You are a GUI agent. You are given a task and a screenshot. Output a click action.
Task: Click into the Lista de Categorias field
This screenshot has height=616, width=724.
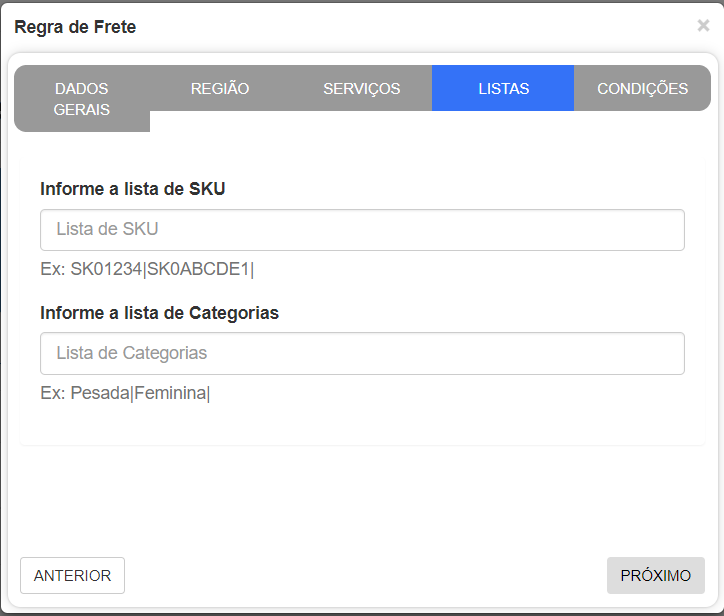[362, 353]
